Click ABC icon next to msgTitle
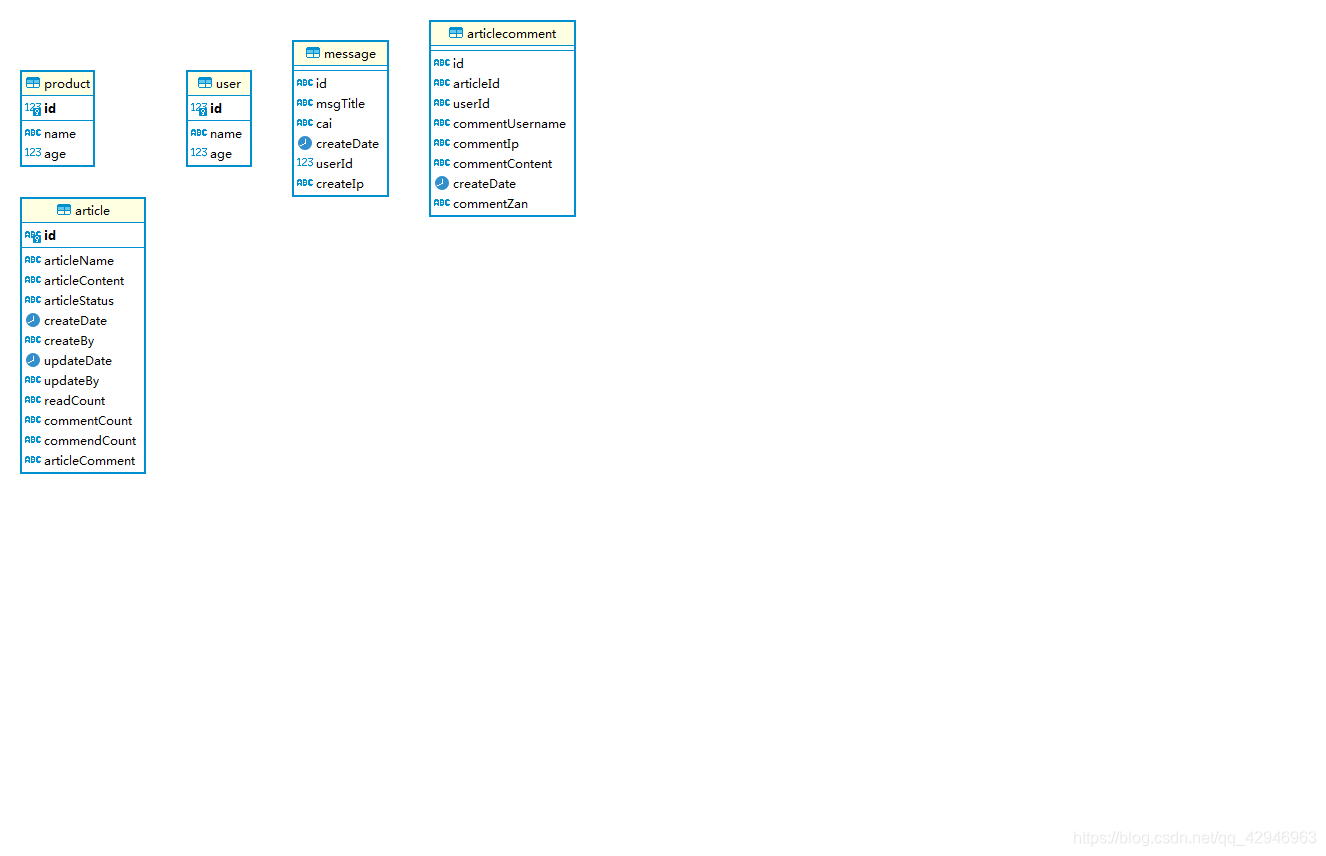This screenshot has height=856, width=1326. (305, 103)
